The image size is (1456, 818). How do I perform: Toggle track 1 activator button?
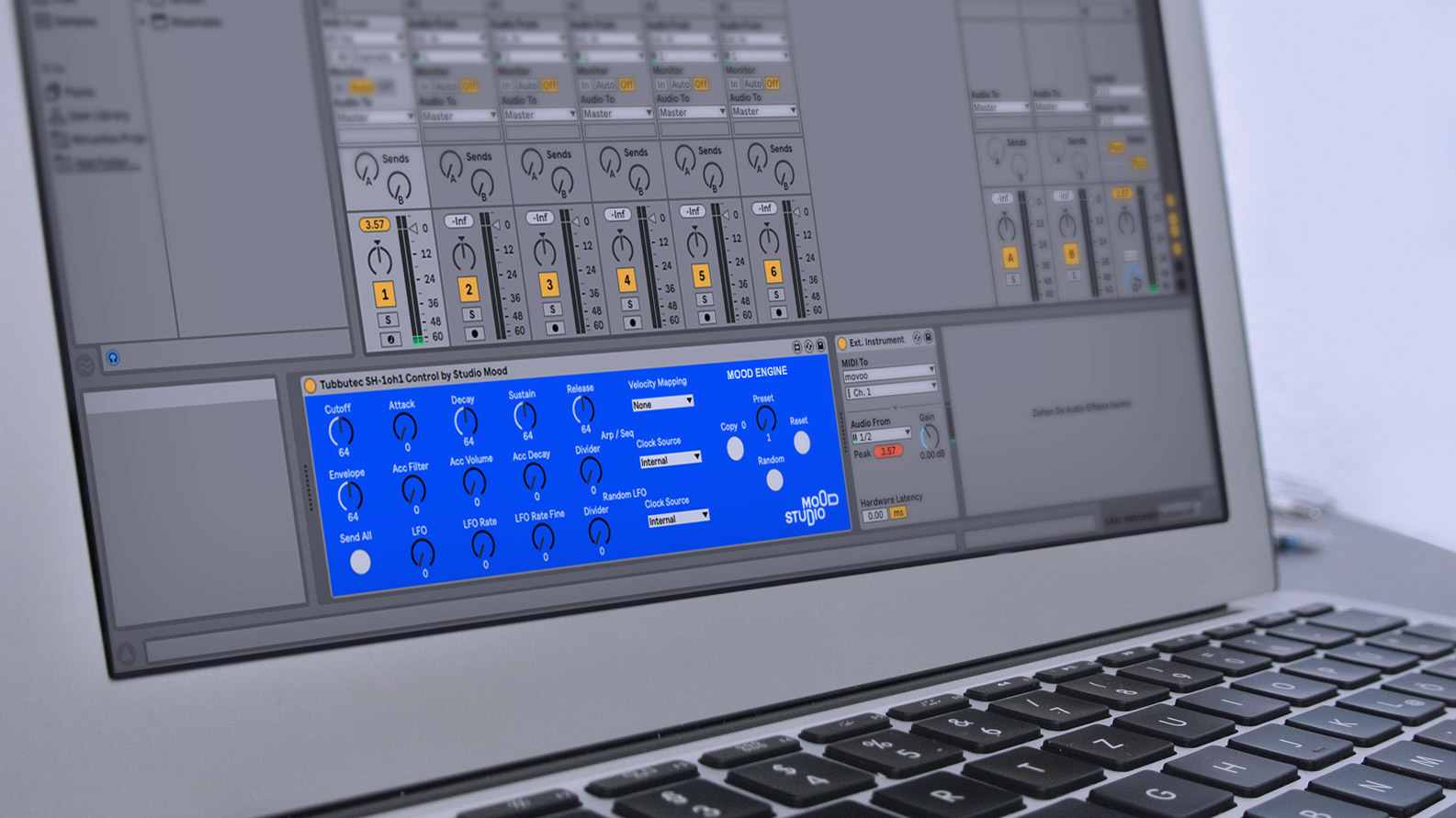tap(384, 294)
